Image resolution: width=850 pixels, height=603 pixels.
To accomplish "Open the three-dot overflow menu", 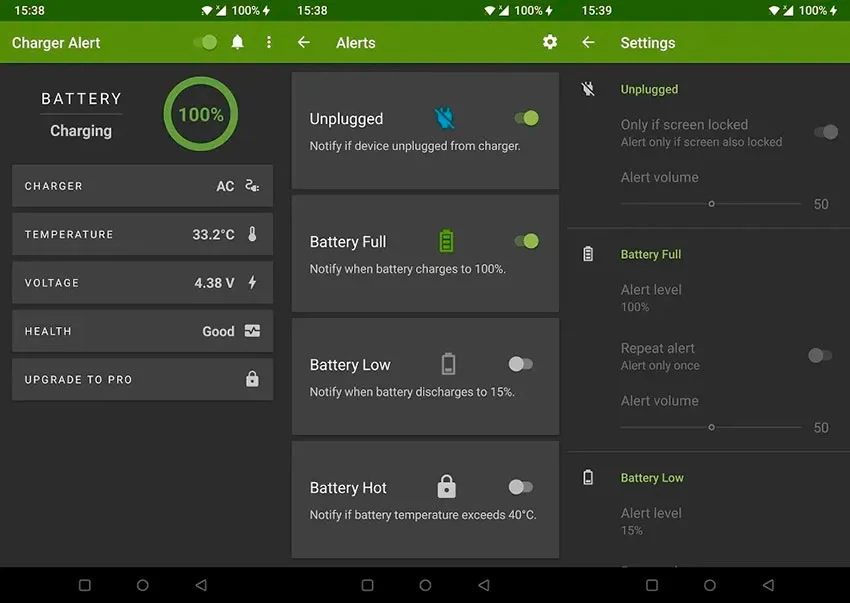I will 269,42.
